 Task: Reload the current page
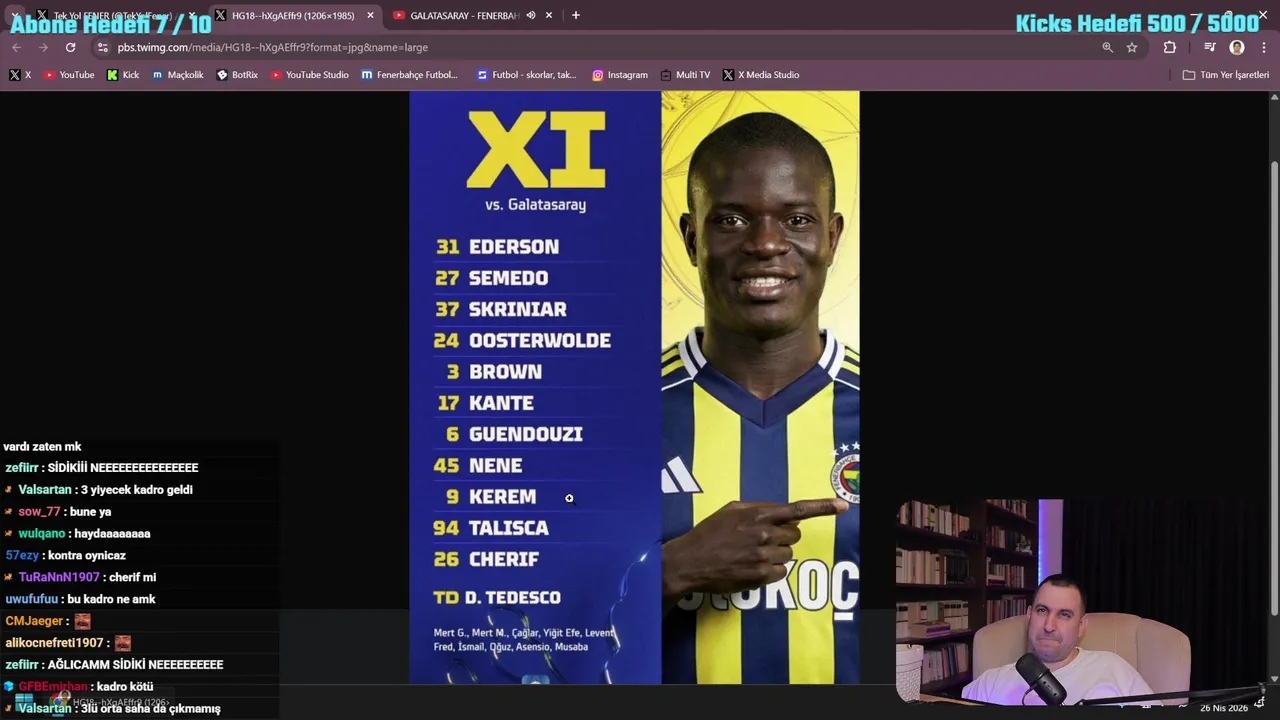pyautogui.click(x=70, y=47)
